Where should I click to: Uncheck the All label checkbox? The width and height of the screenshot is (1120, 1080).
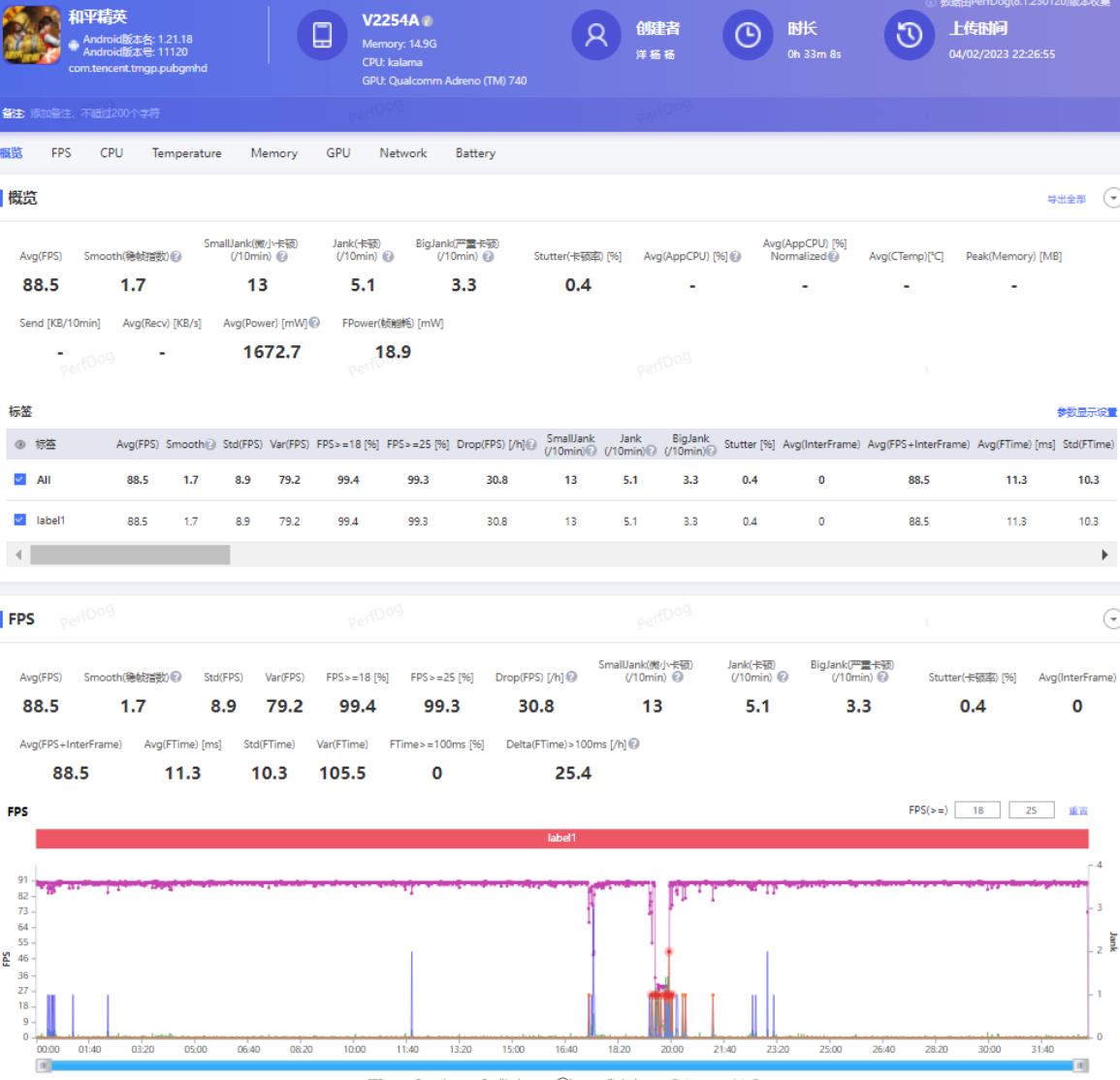pos(20,480)
